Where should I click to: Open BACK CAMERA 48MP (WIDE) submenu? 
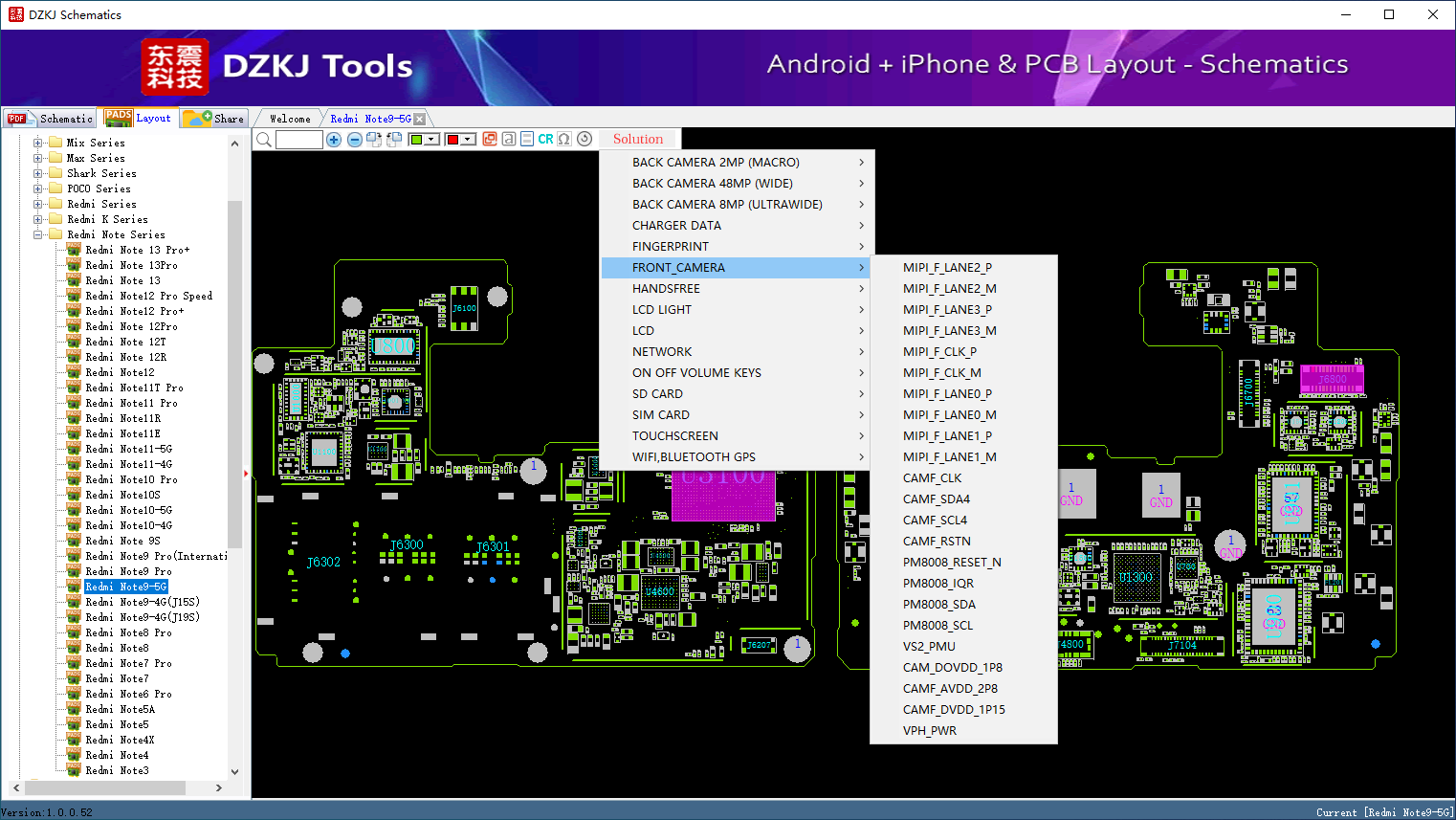pos(737,184)
